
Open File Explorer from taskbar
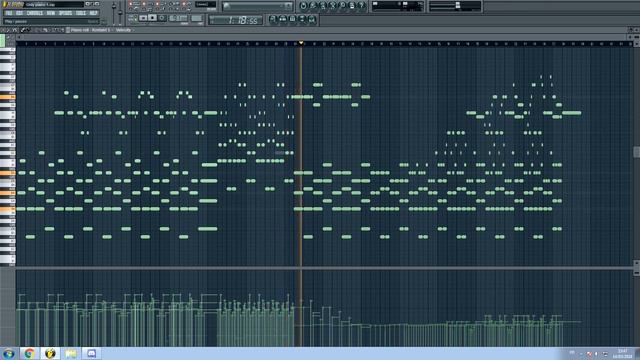[71, 353]
